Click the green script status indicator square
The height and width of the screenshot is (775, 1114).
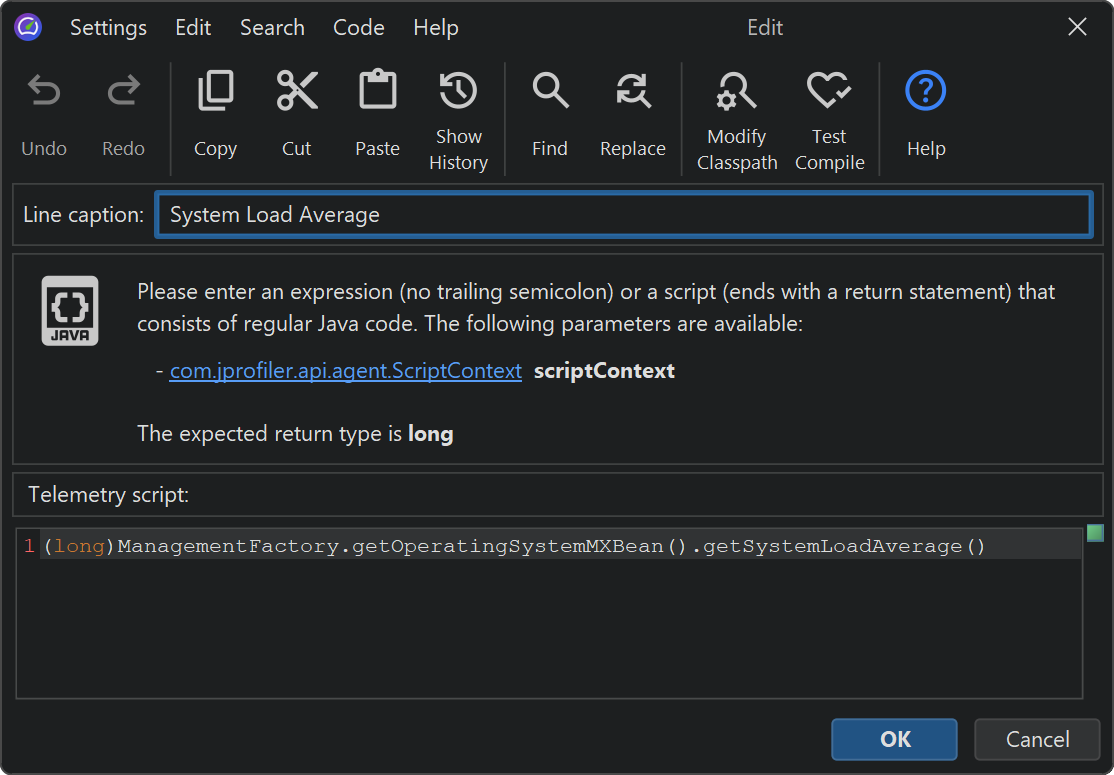click(x=1095, y=533)
